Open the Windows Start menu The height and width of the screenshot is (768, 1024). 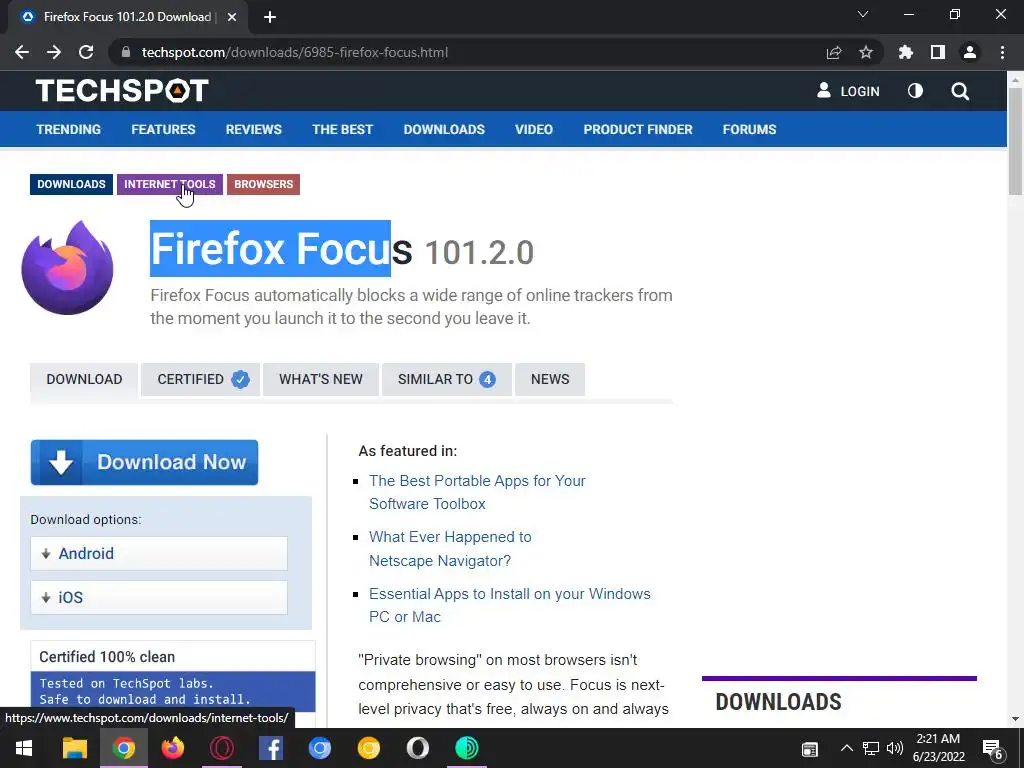(24, 748)
